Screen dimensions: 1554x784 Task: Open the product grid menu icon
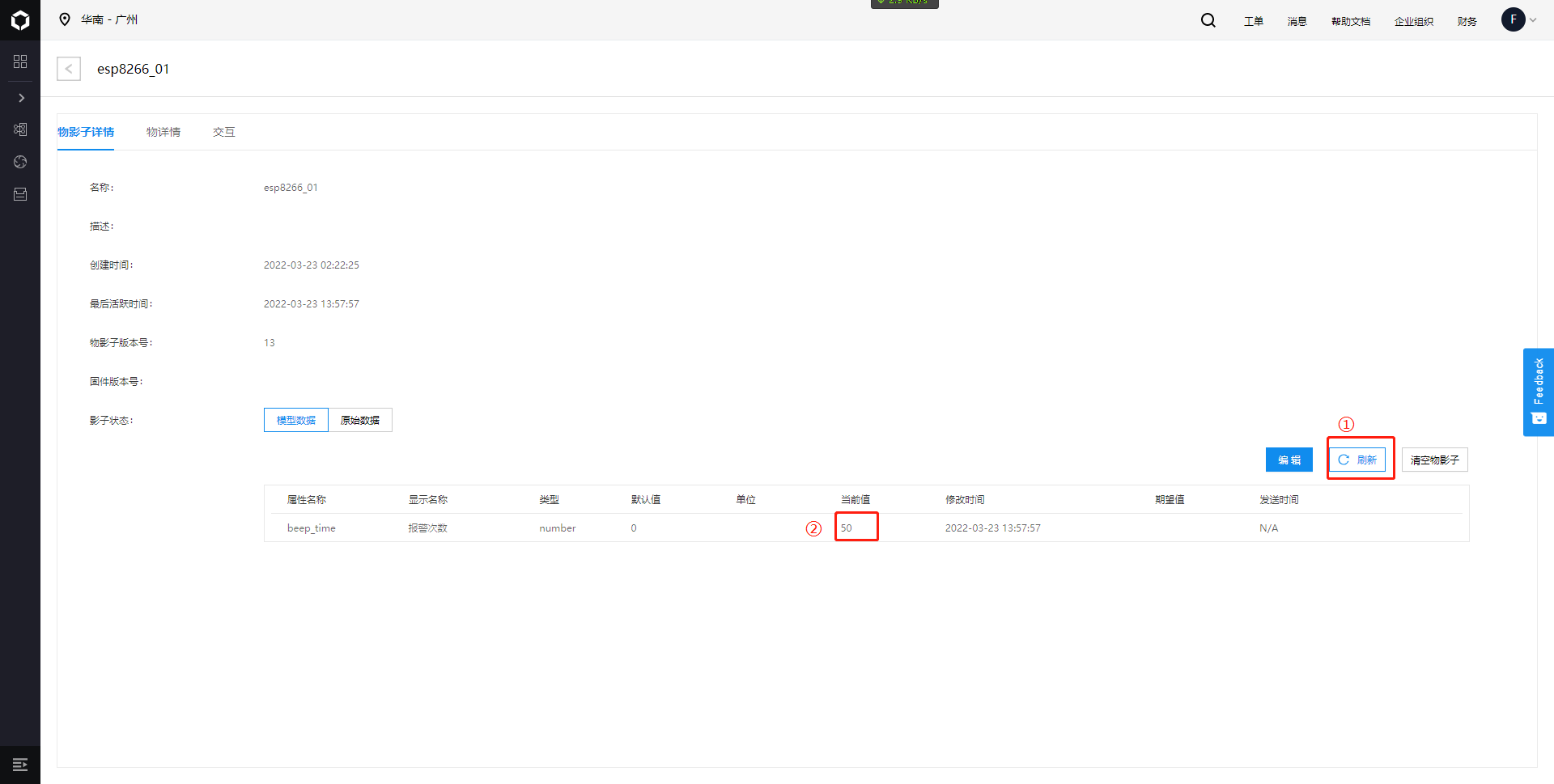(x=20, y=61)
